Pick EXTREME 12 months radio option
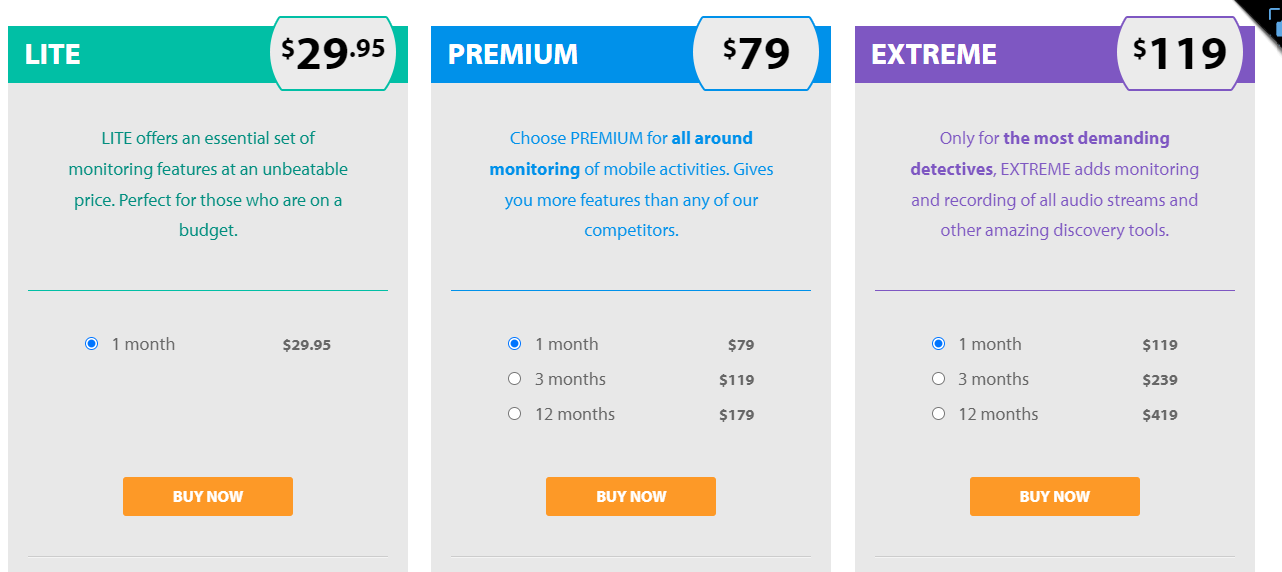 pyautogui.click(x=938, y=414)
